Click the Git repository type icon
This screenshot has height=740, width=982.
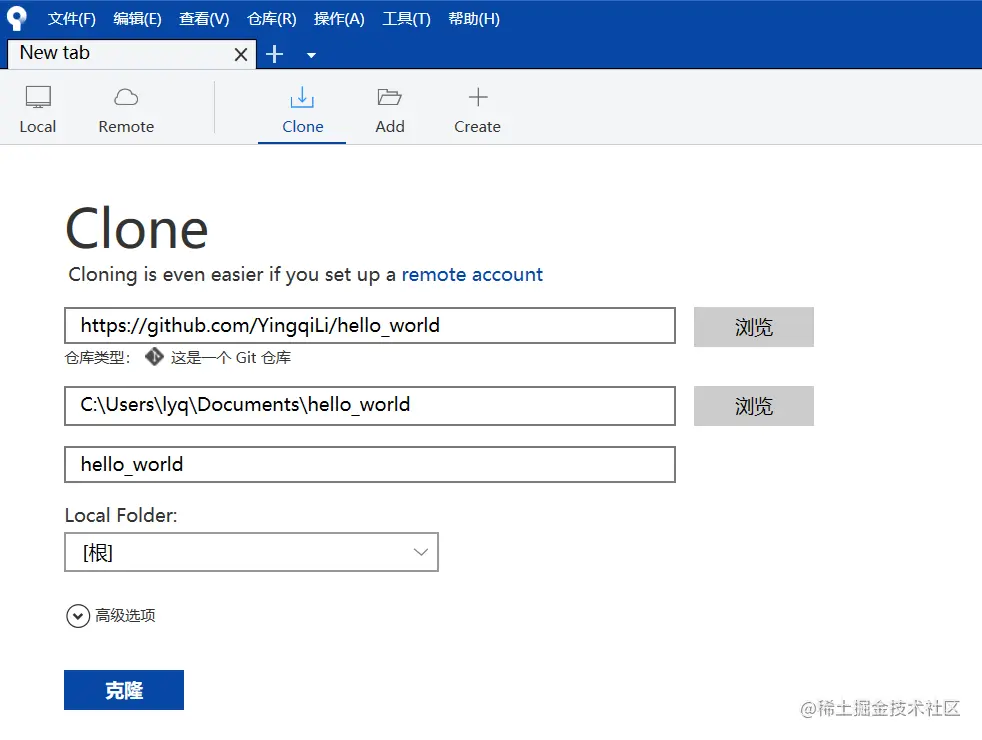154,357
